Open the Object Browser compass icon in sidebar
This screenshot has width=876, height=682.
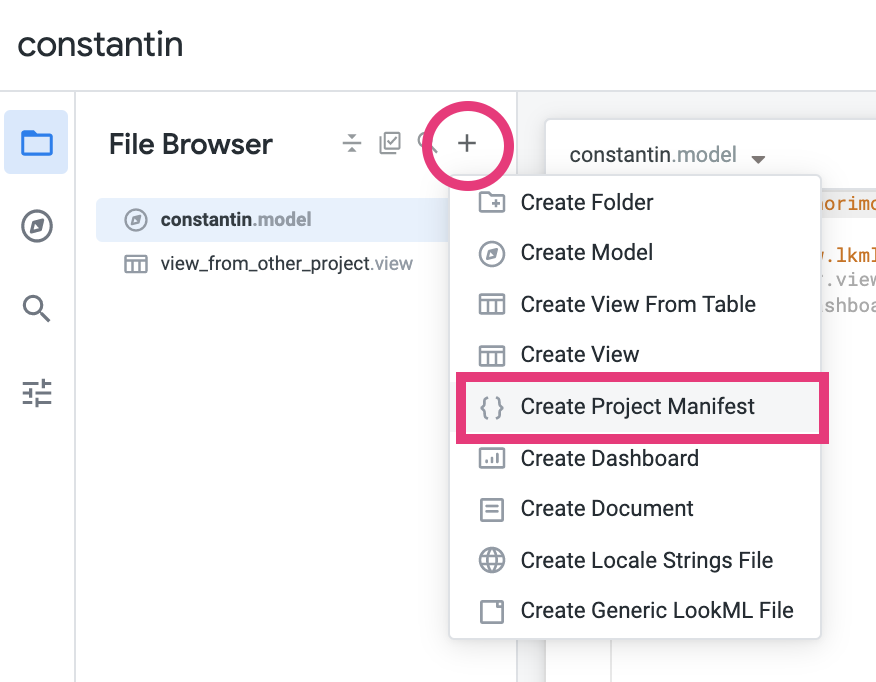(x=37, y=226)
